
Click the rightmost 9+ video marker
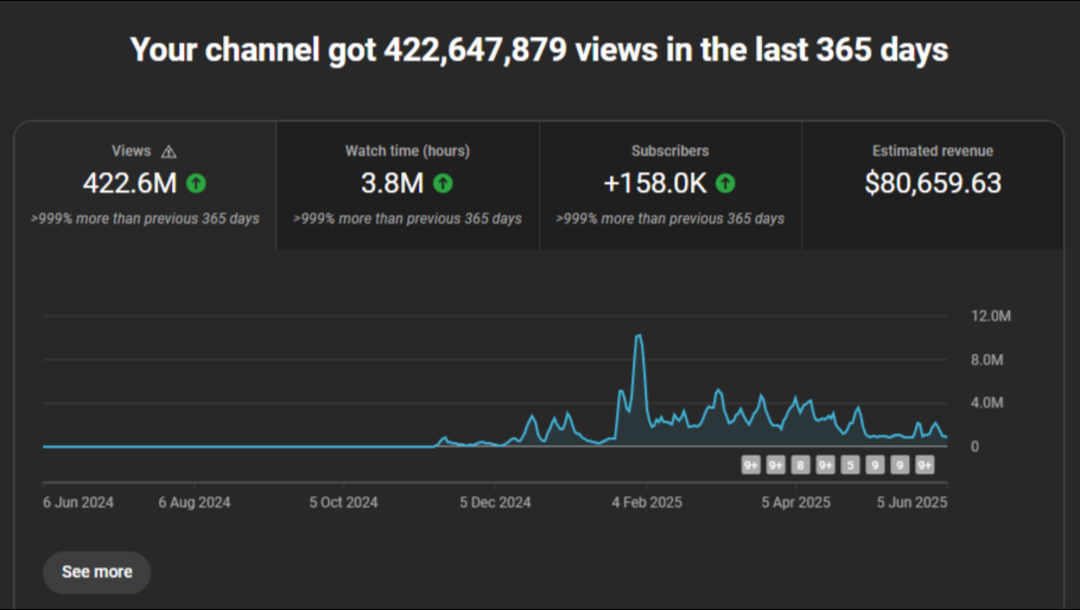[x=924, y=465]
